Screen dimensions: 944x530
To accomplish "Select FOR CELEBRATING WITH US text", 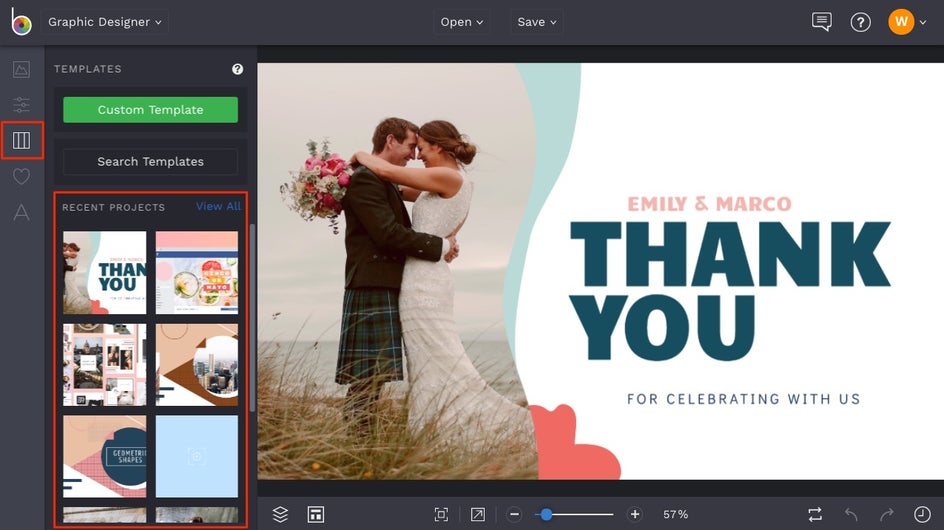I will (x=744, y=399).
